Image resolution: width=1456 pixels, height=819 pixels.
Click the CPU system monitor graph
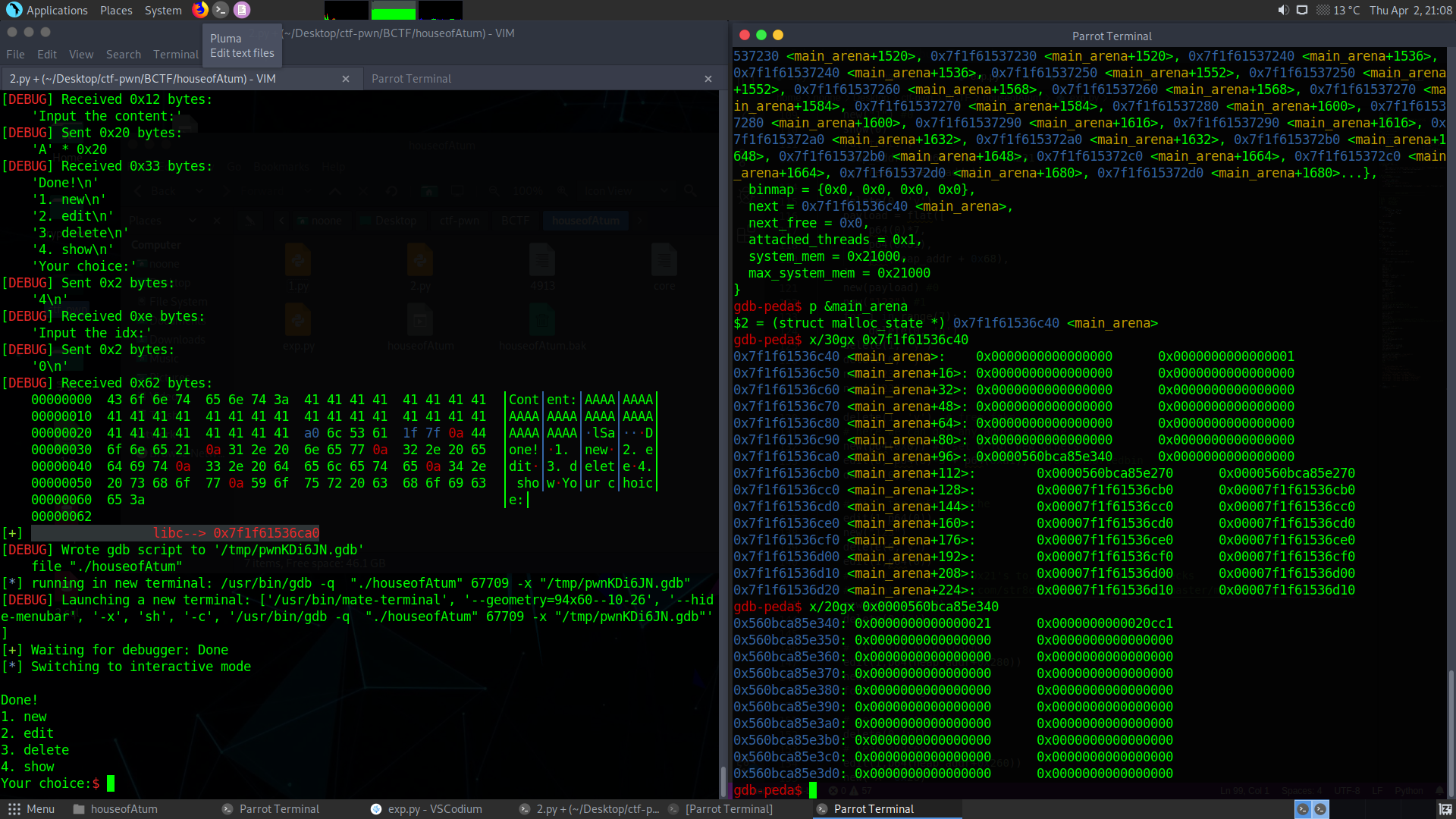point(347,10)
